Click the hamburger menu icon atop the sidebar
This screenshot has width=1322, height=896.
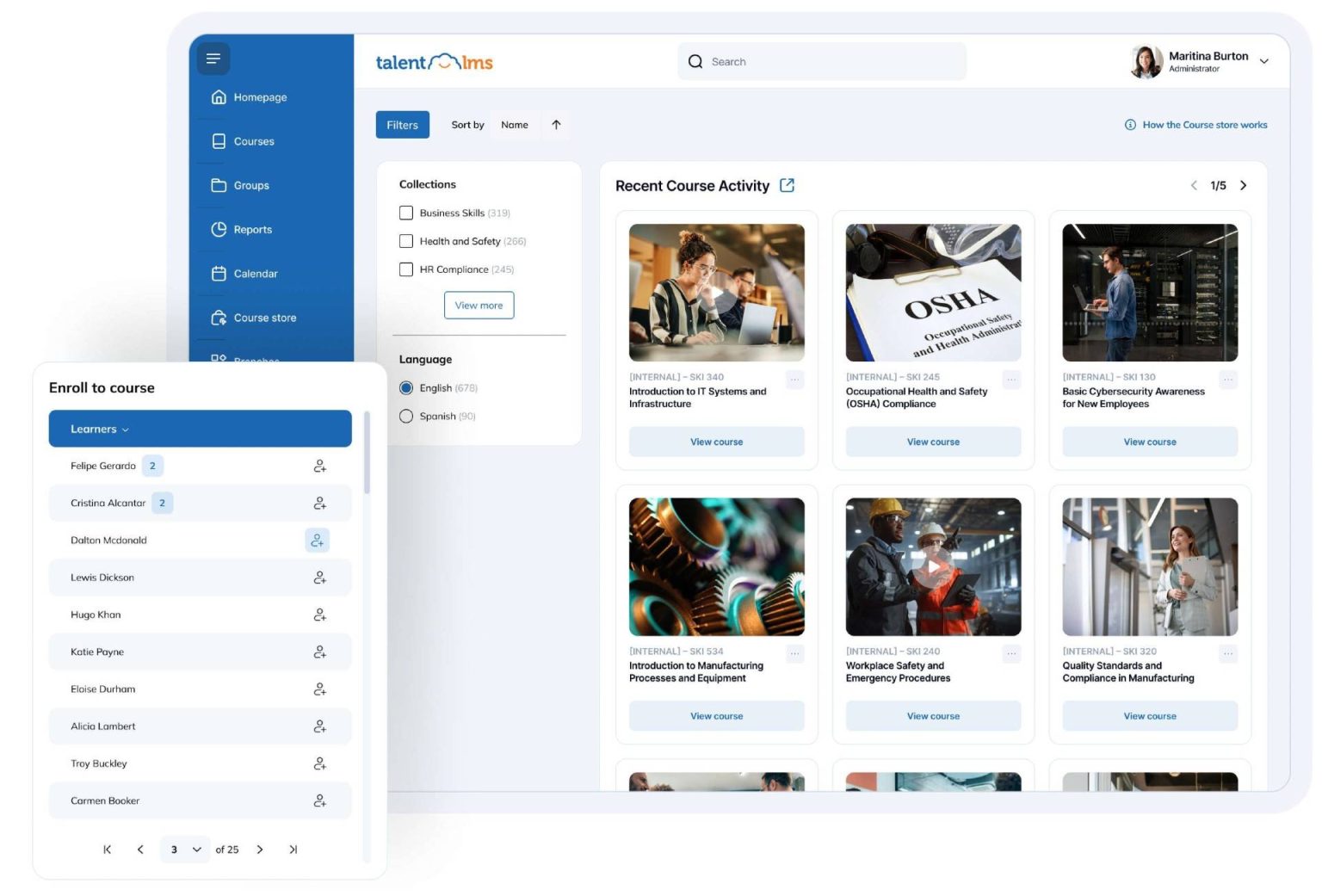pyautogui.click(x=213, y=59)
